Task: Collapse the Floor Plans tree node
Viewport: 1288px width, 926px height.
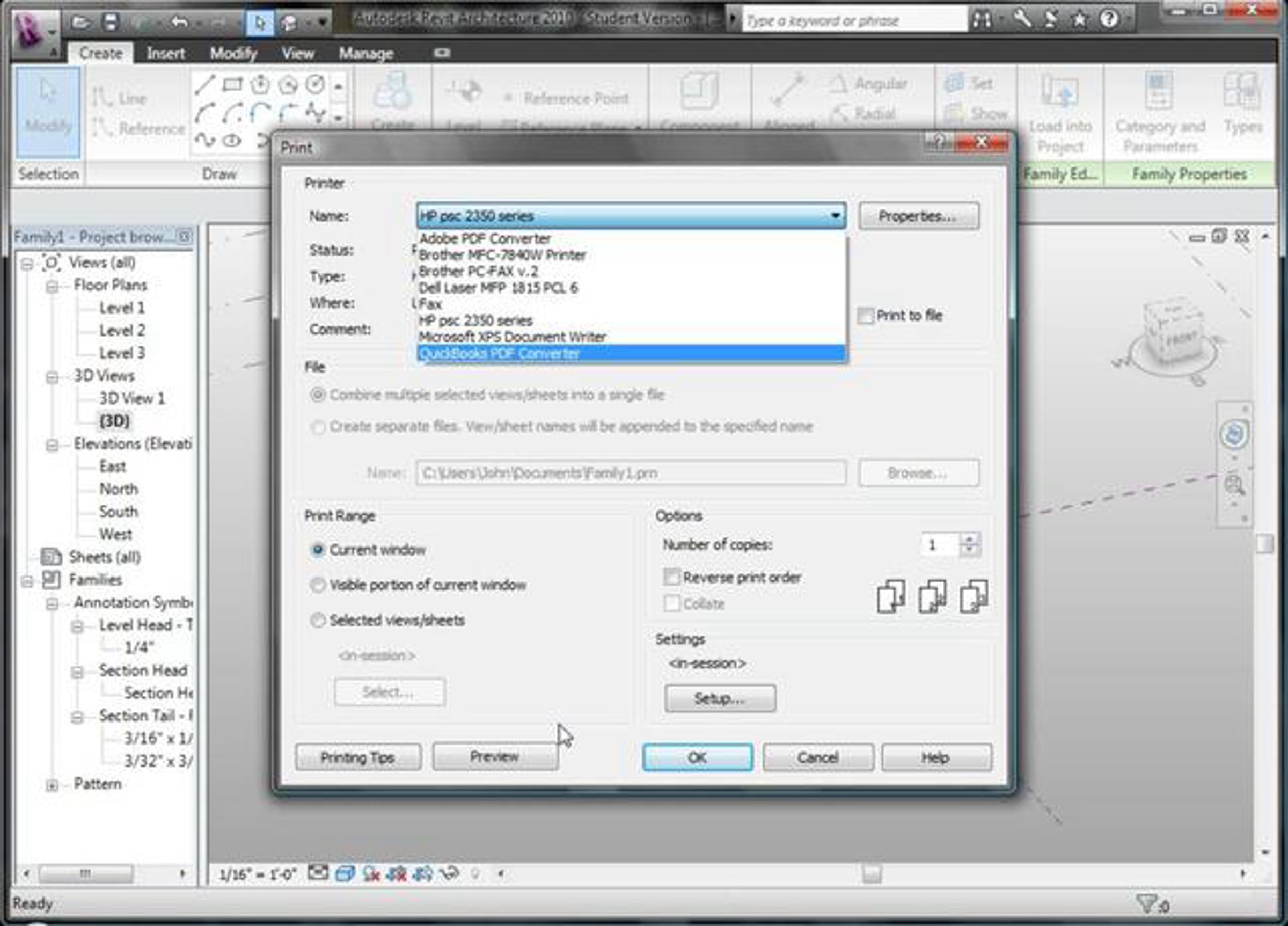Action: click(x=52, y=286)
